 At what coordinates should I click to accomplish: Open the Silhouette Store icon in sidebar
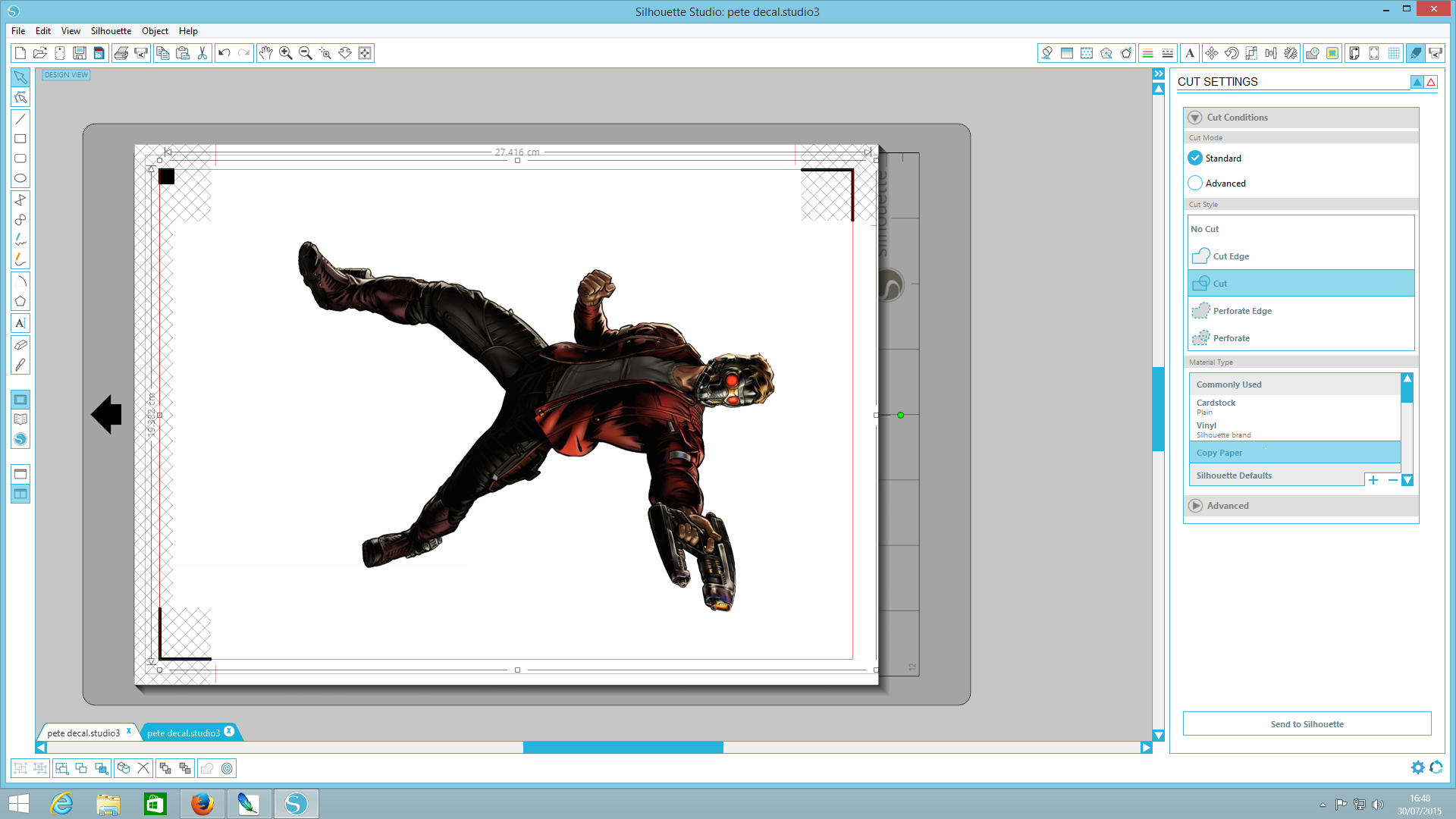tap(20, 439)
